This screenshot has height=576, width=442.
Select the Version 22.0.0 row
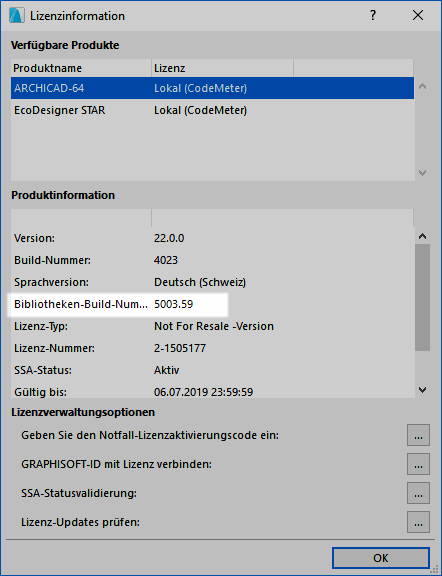[x=212, y=238]
